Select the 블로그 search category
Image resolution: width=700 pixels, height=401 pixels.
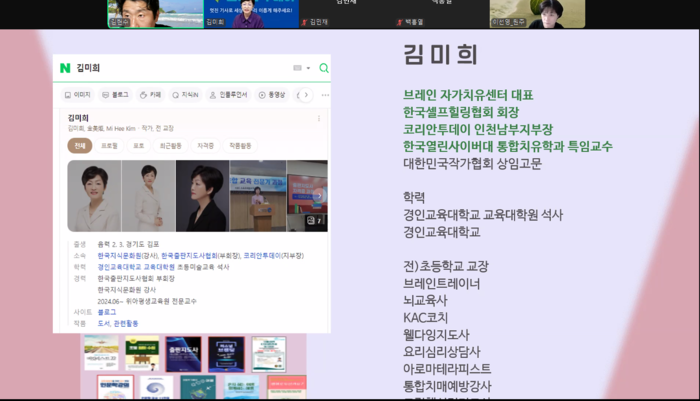115,95
